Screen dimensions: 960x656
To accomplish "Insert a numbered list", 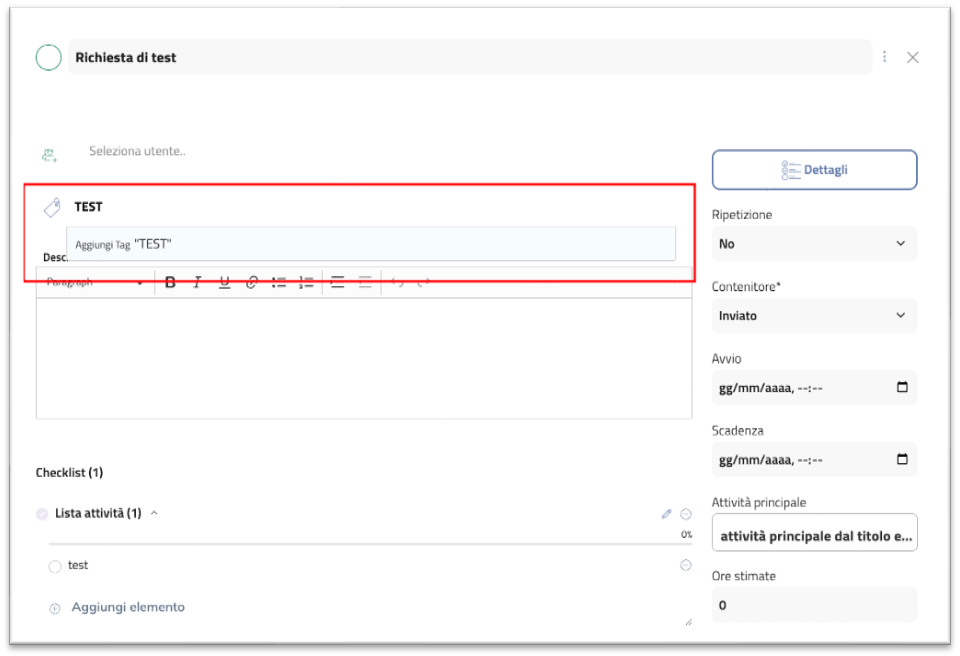I will click(306, 283).
